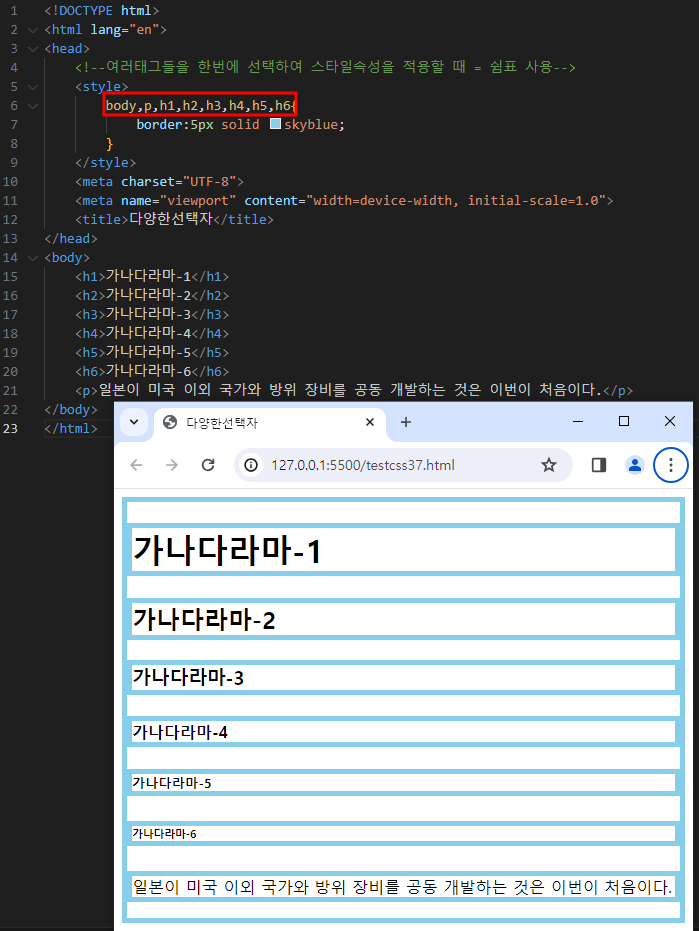
Task: Collapse the html tag fold on line 2
Action: (33, 30)
